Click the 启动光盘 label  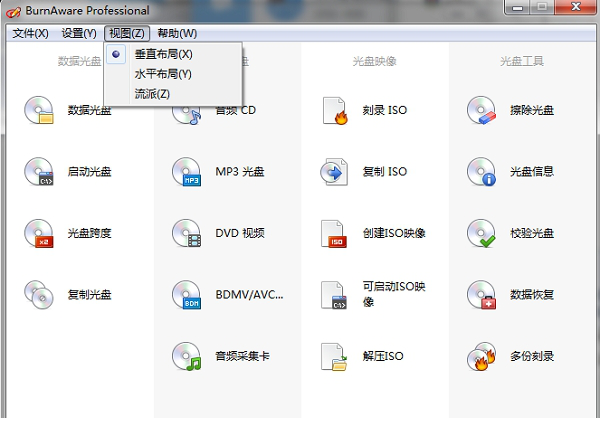(90, 171)
